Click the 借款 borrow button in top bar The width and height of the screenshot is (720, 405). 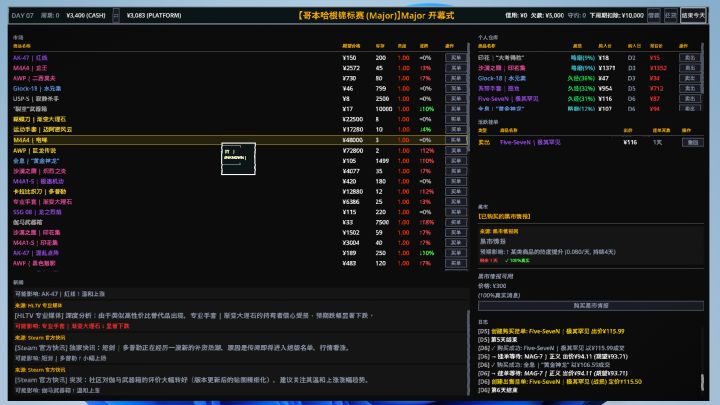coord(653,15)
